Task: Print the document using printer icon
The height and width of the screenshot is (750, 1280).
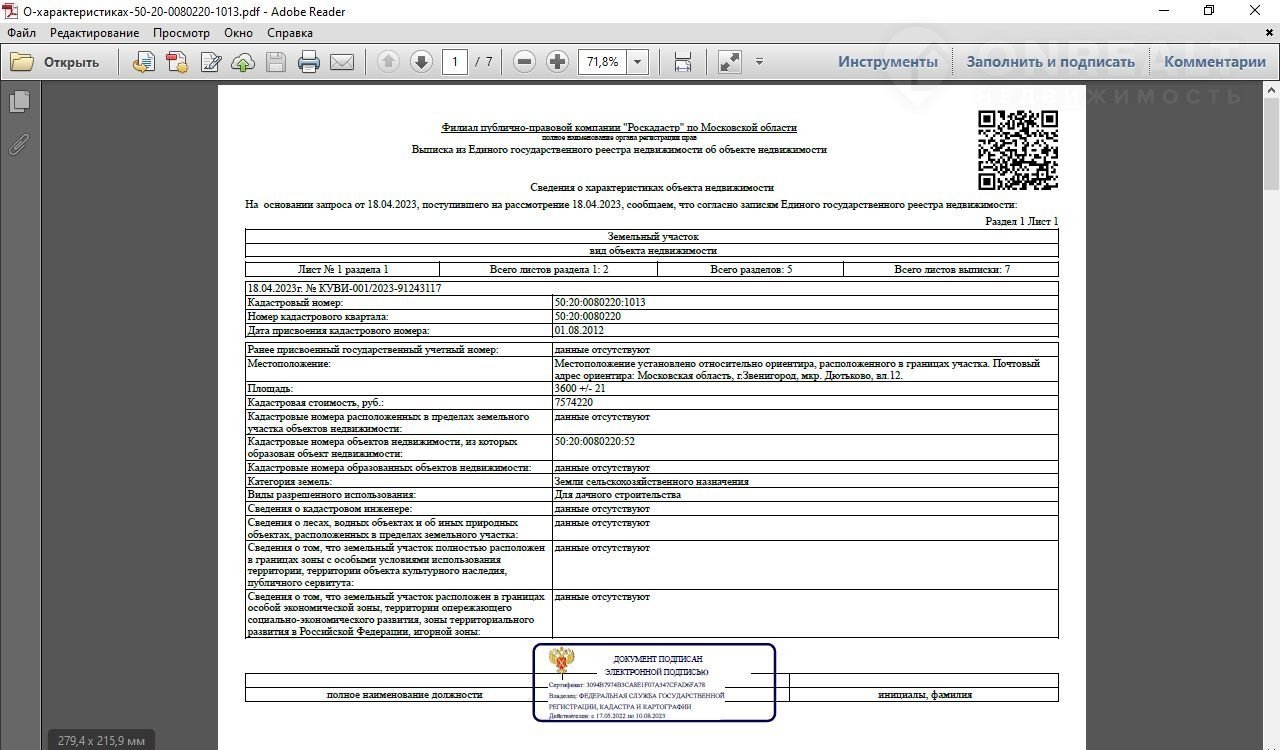Action: (x=309, y=62)
